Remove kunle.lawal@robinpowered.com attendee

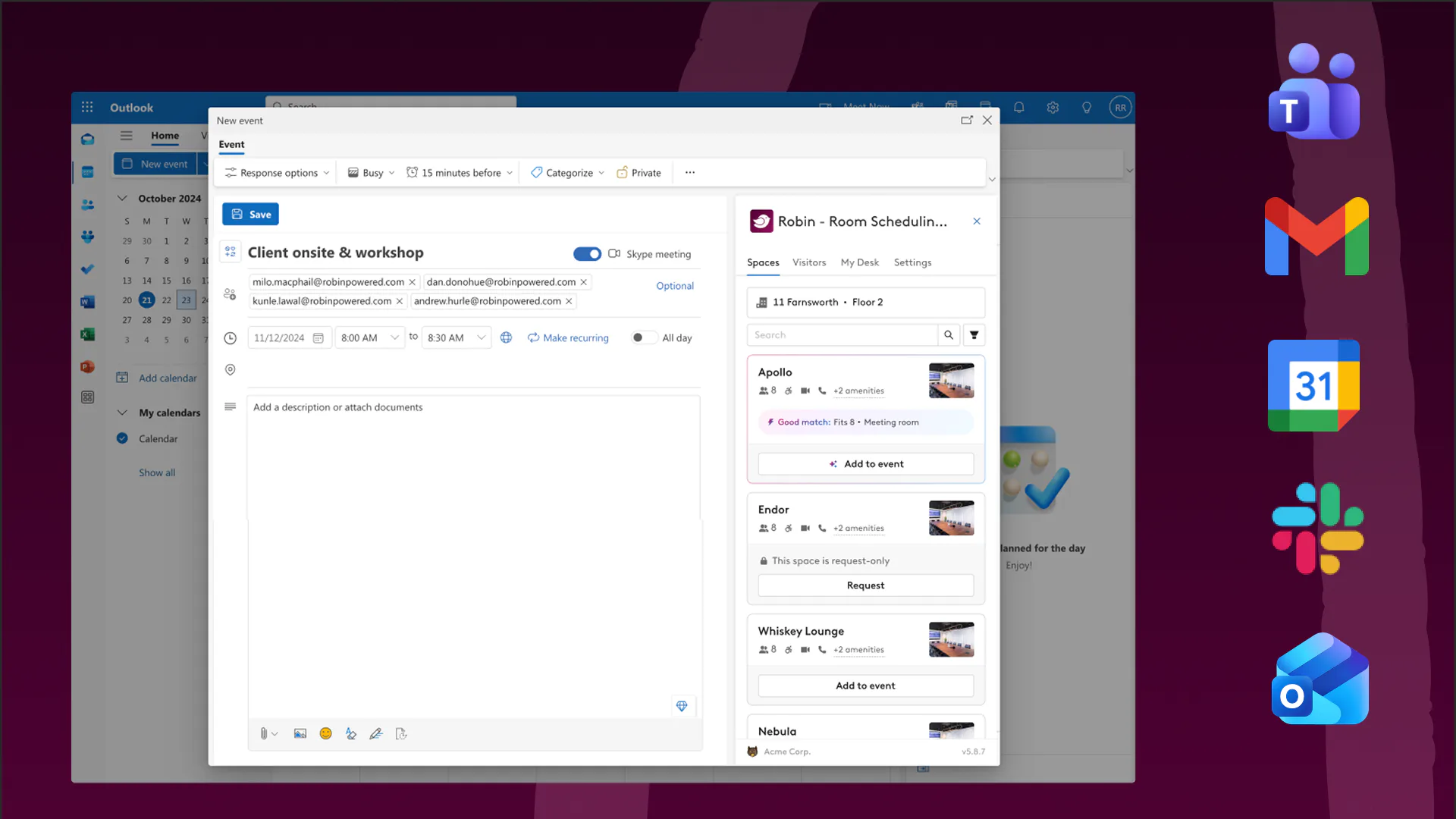pos(400,301)
